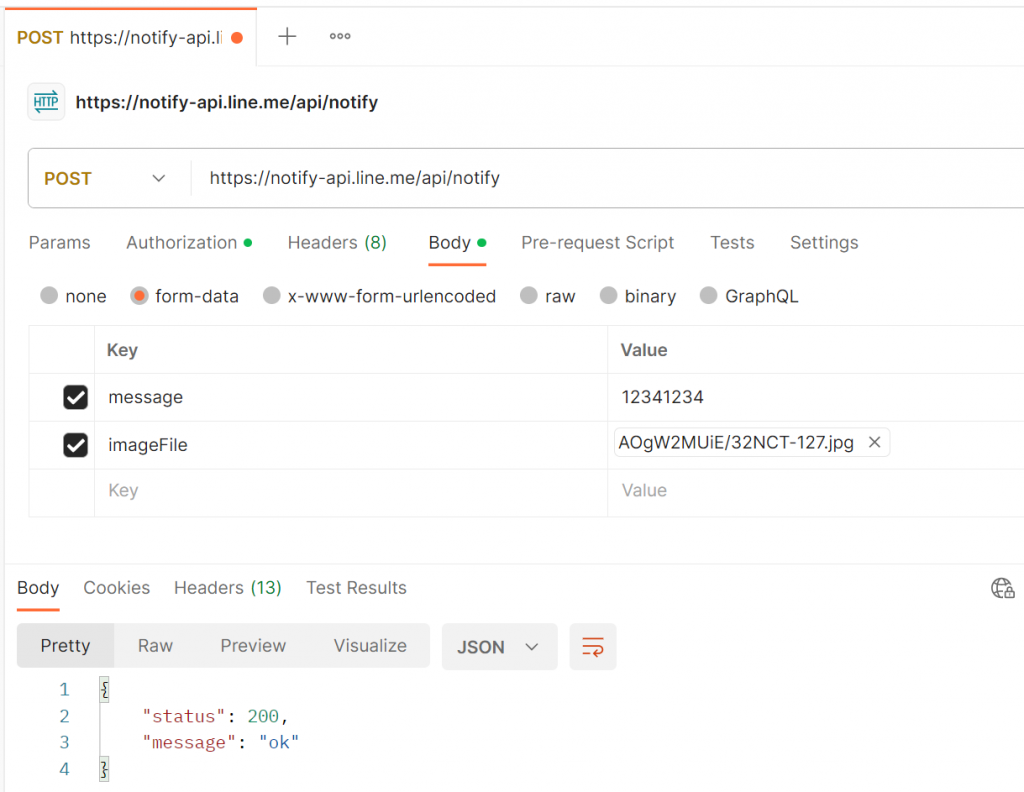Viewport: 1024px width, 792px height.
Task: Show the Raw response view
Action: 155,646
